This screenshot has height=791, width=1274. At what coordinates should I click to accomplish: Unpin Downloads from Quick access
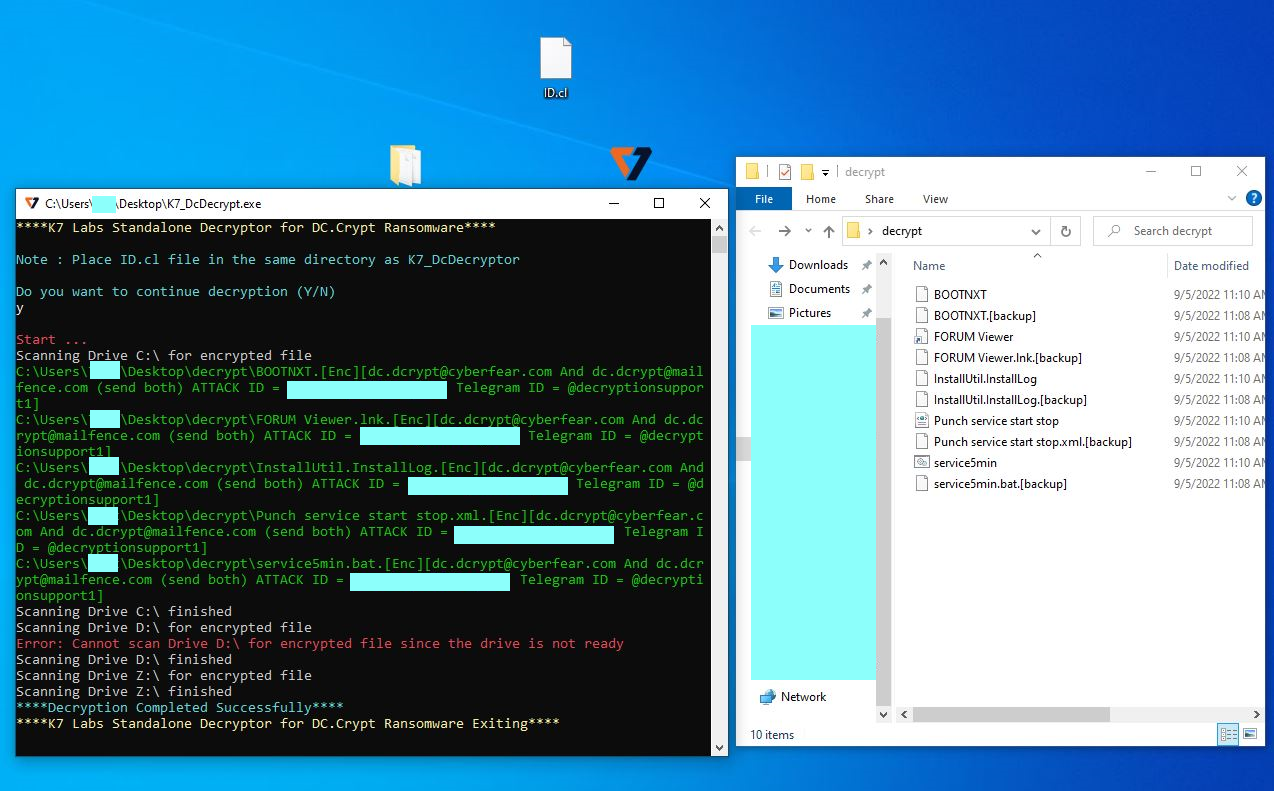(x=866, y=264)
